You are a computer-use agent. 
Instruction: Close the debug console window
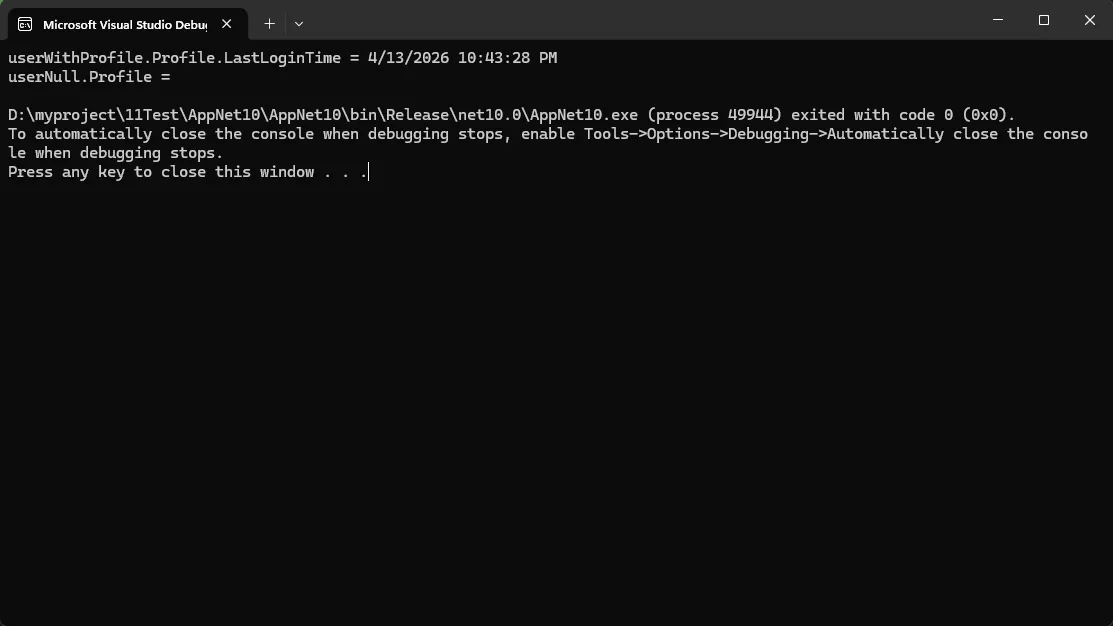pos(1090,20)
